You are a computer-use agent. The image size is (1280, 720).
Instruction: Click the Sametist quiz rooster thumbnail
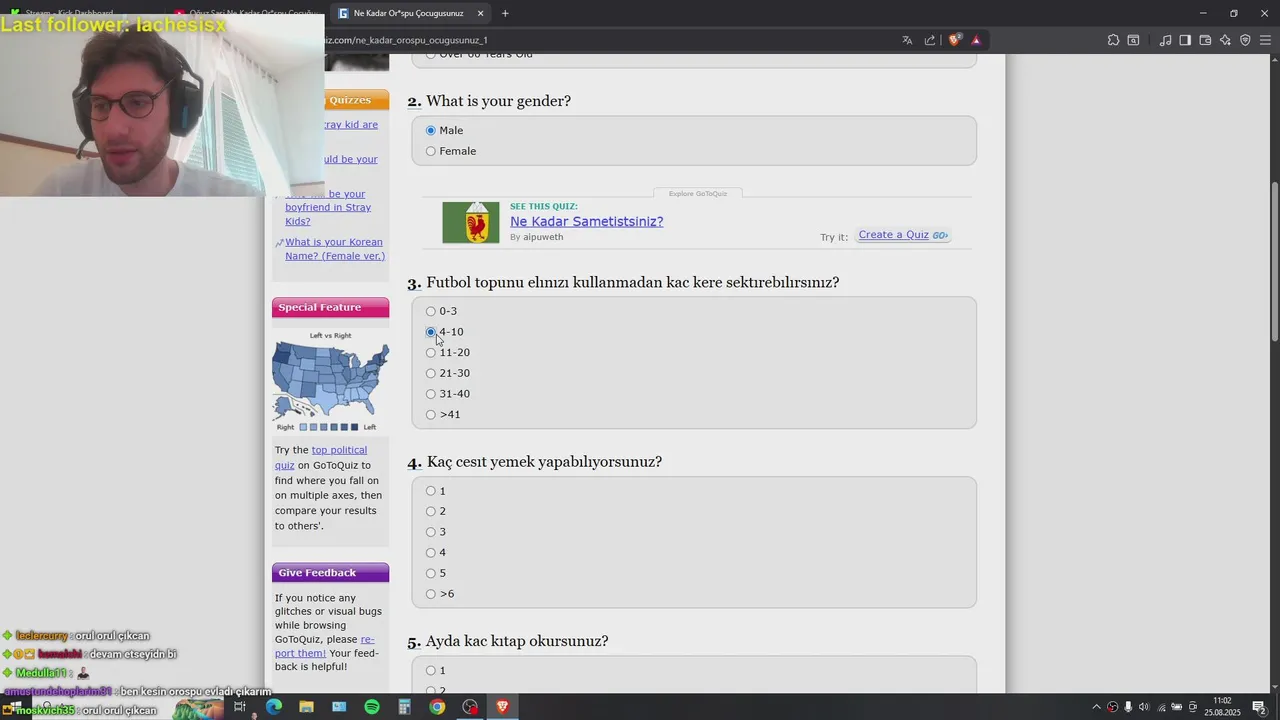click(x=471, y=222)
